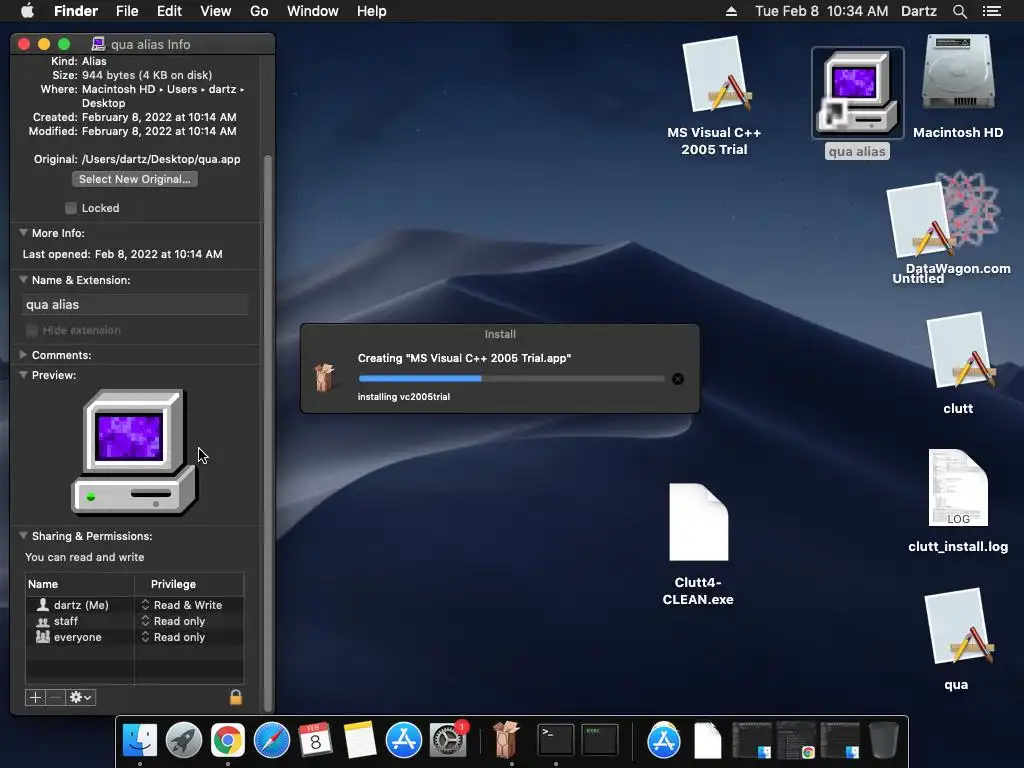
Task: Launch Google Chrome from the Dock
Action: [227, 740]
